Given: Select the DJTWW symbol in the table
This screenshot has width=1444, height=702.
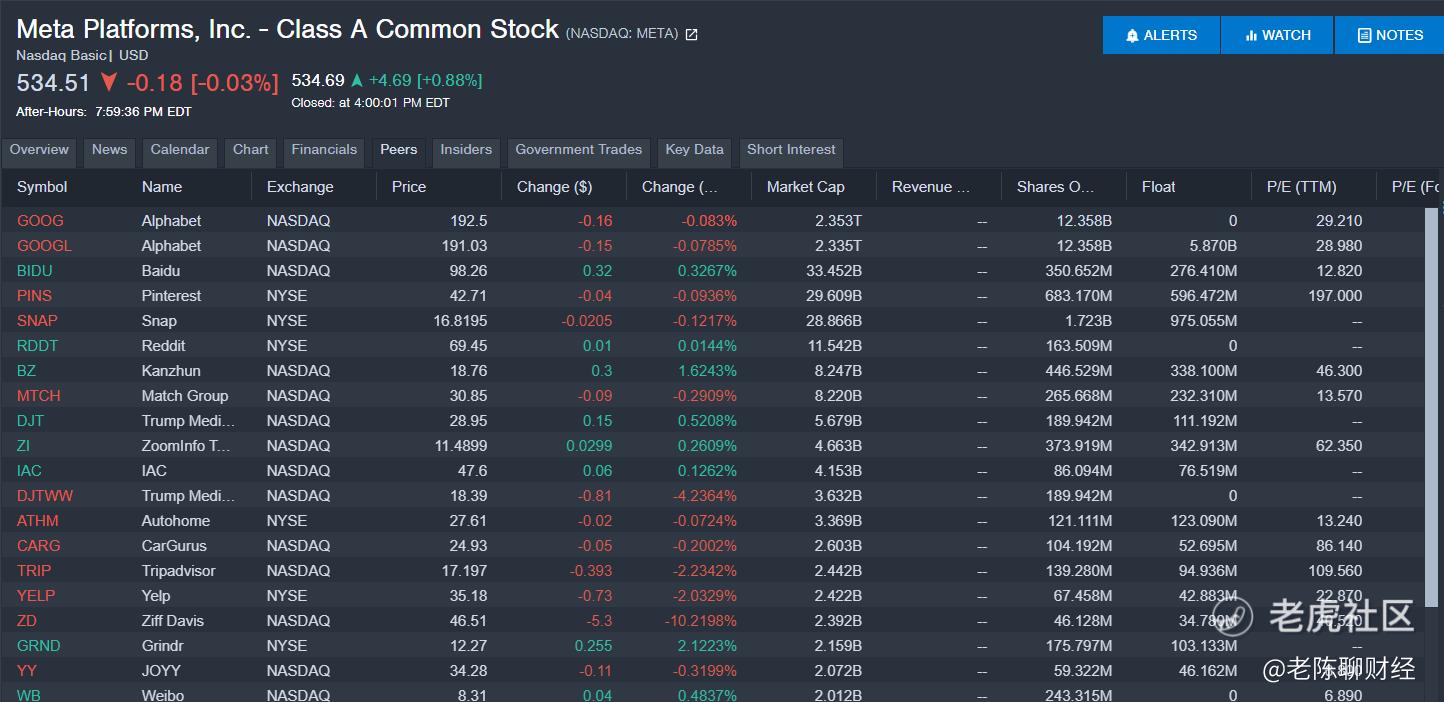Looking at the screenshot, I should (x=45, y=496).
